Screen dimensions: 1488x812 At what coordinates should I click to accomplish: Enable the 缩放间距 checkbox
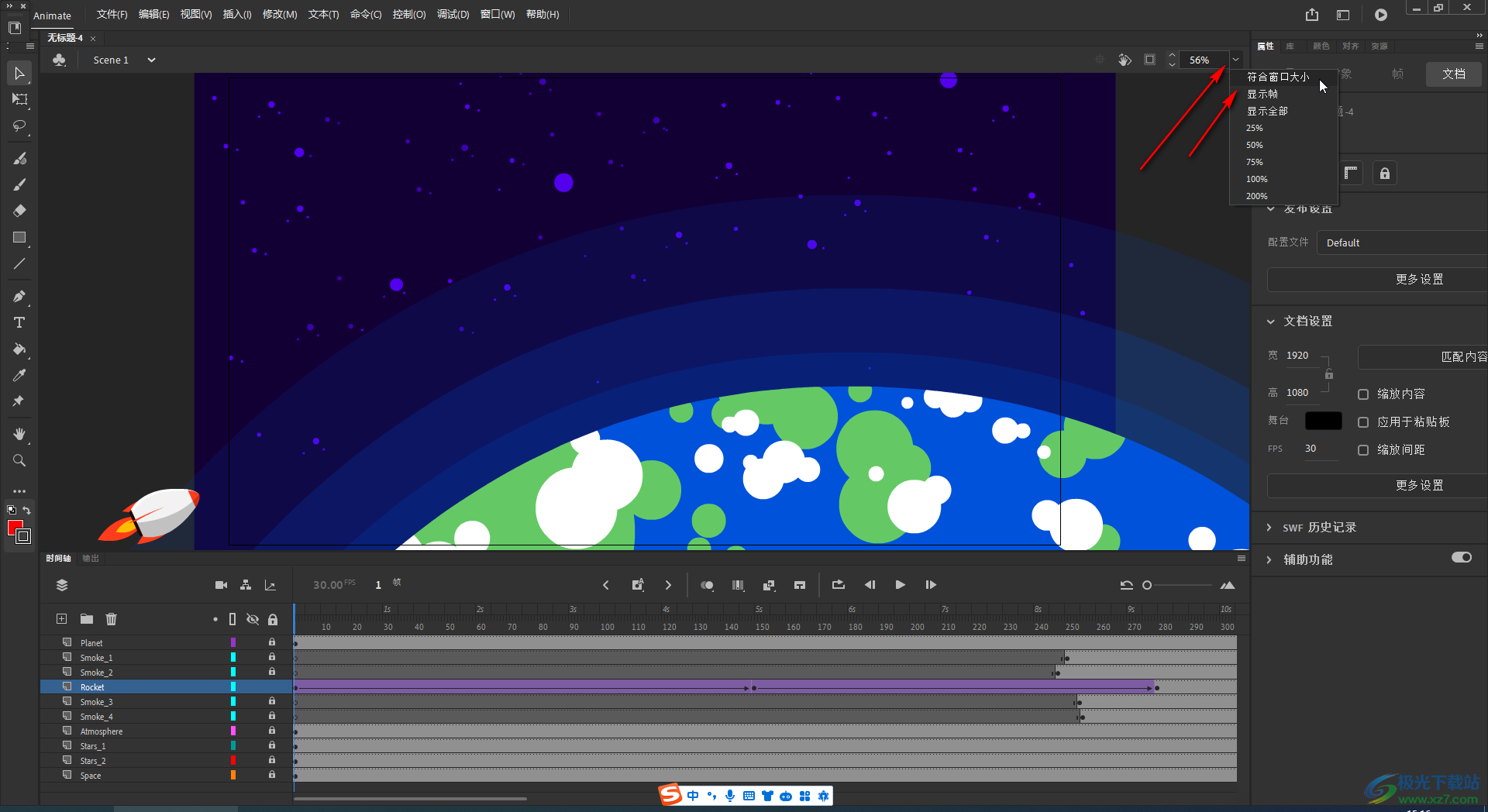click(x=1363, y=450)
